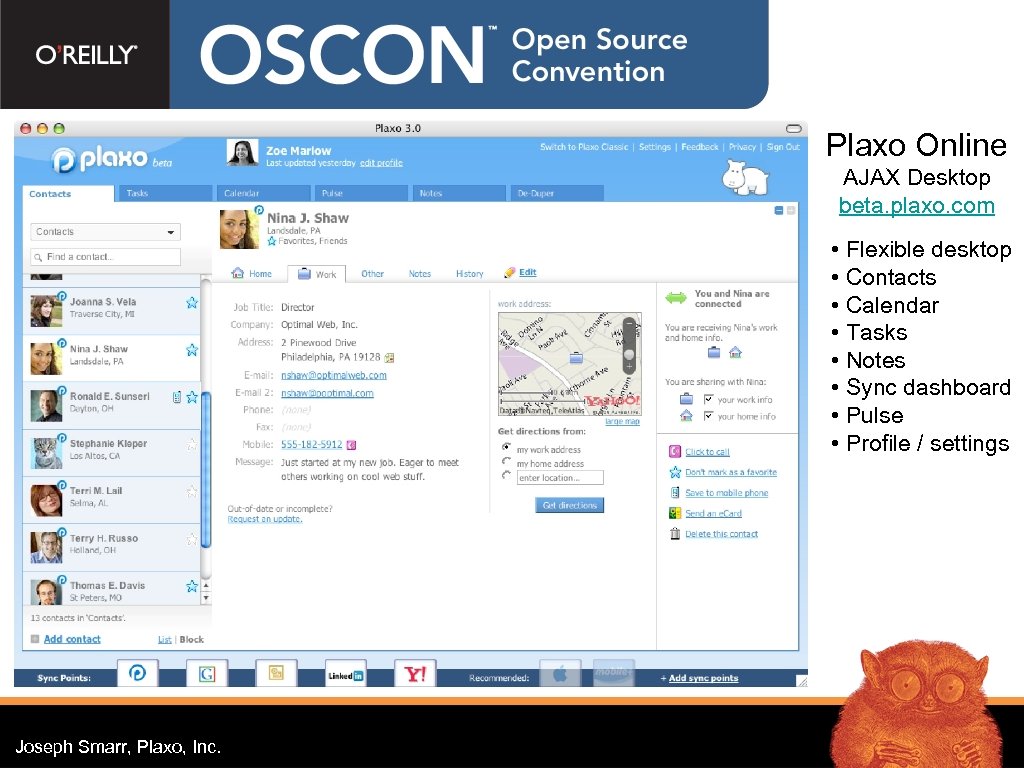Image resolution: width=1024 pixels, height=768 pixels.
Task: Select the Yahoo! sync point icon
Action: (x=415, y=673)
